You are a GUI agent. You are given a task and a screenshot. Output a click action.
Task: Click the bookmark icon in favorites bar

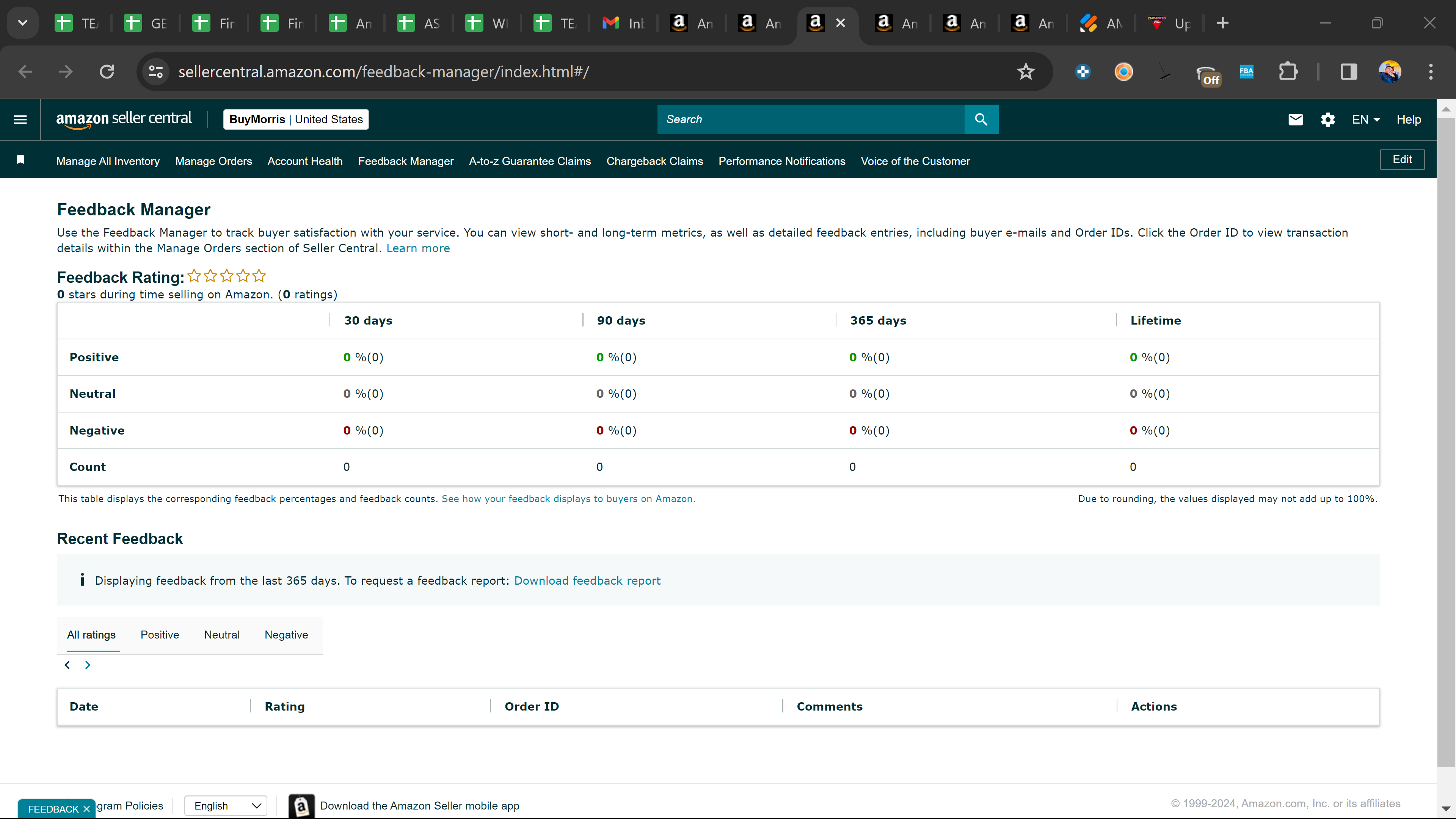[x=20, y=159]
